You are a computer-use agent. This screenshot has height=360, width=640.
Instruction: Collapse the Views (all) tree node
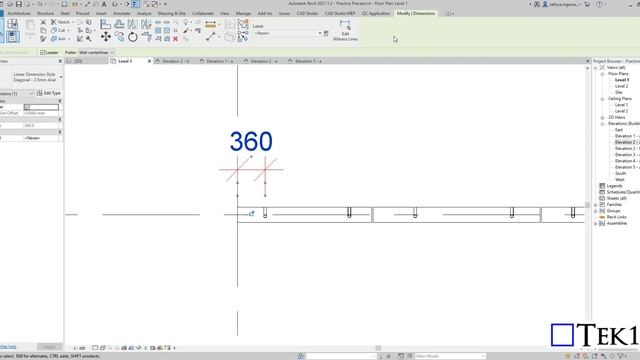[596, 68]
